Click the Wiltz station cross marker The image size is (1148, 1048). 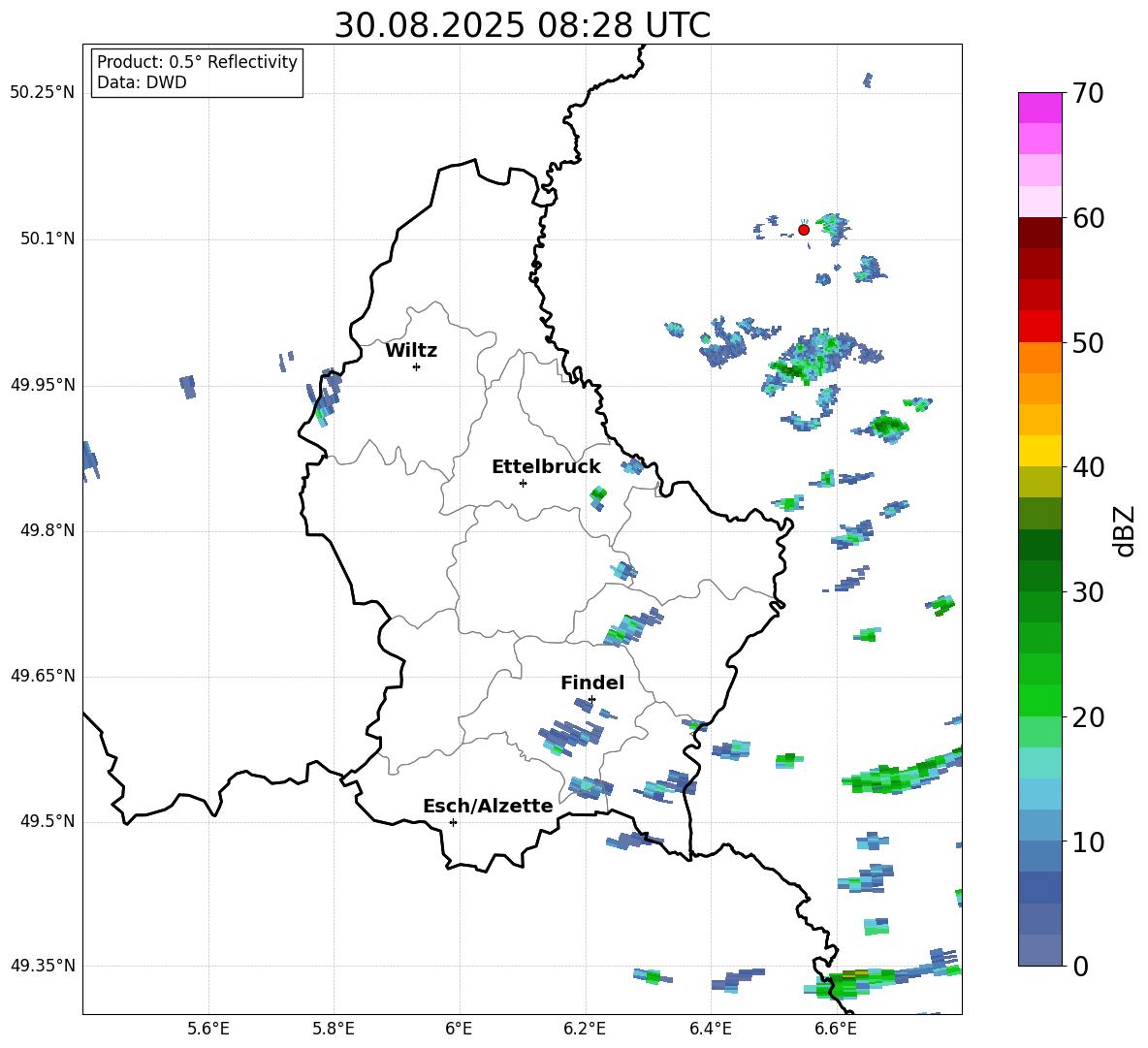tap(417, 366)
